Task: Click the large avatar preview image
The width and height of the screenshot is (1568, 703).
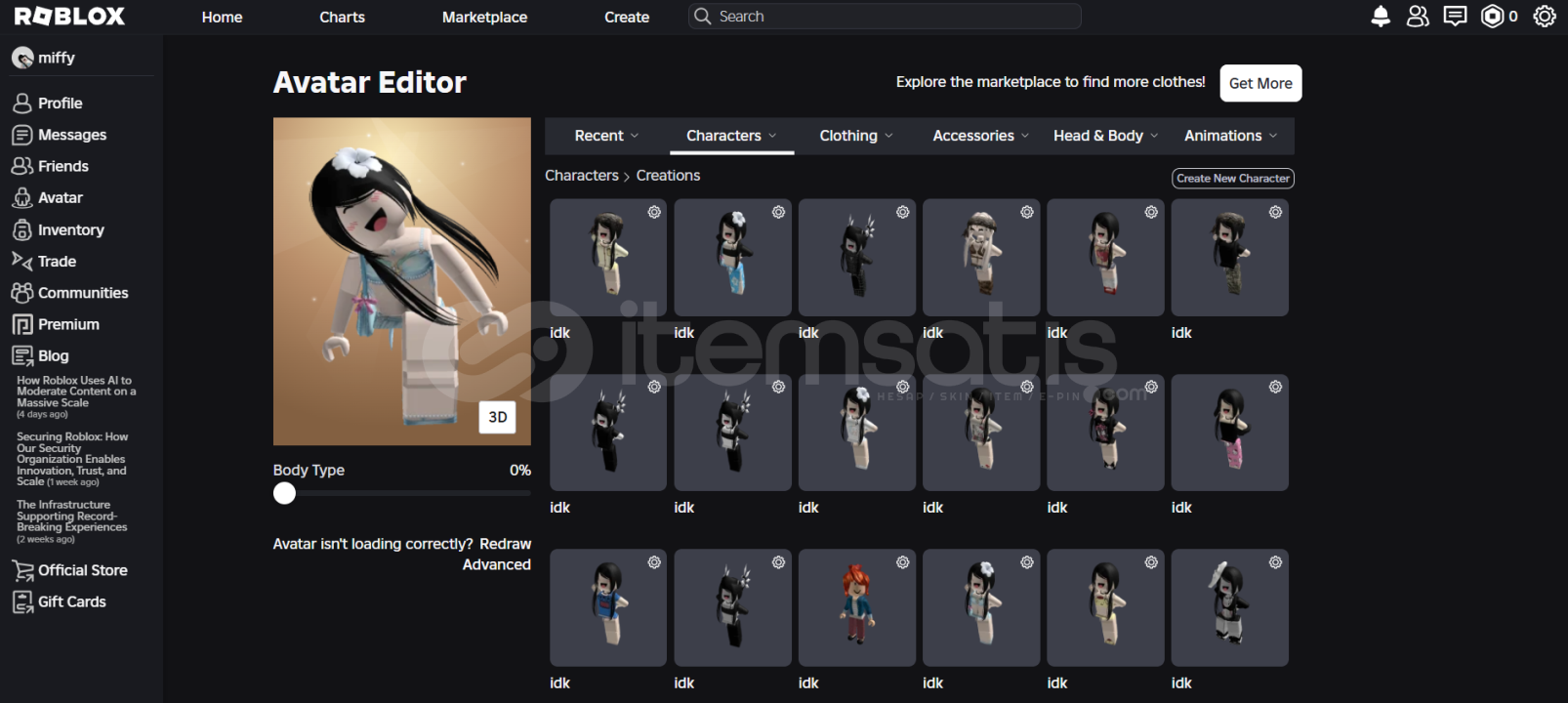Action: 402,281
